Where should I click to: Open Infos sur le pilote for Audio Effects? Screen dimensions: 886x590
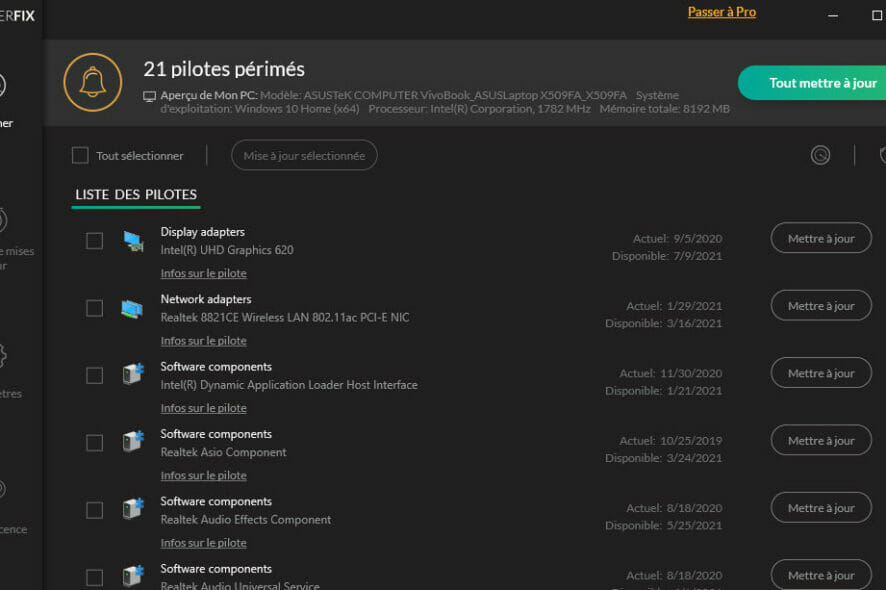point(203,543)
